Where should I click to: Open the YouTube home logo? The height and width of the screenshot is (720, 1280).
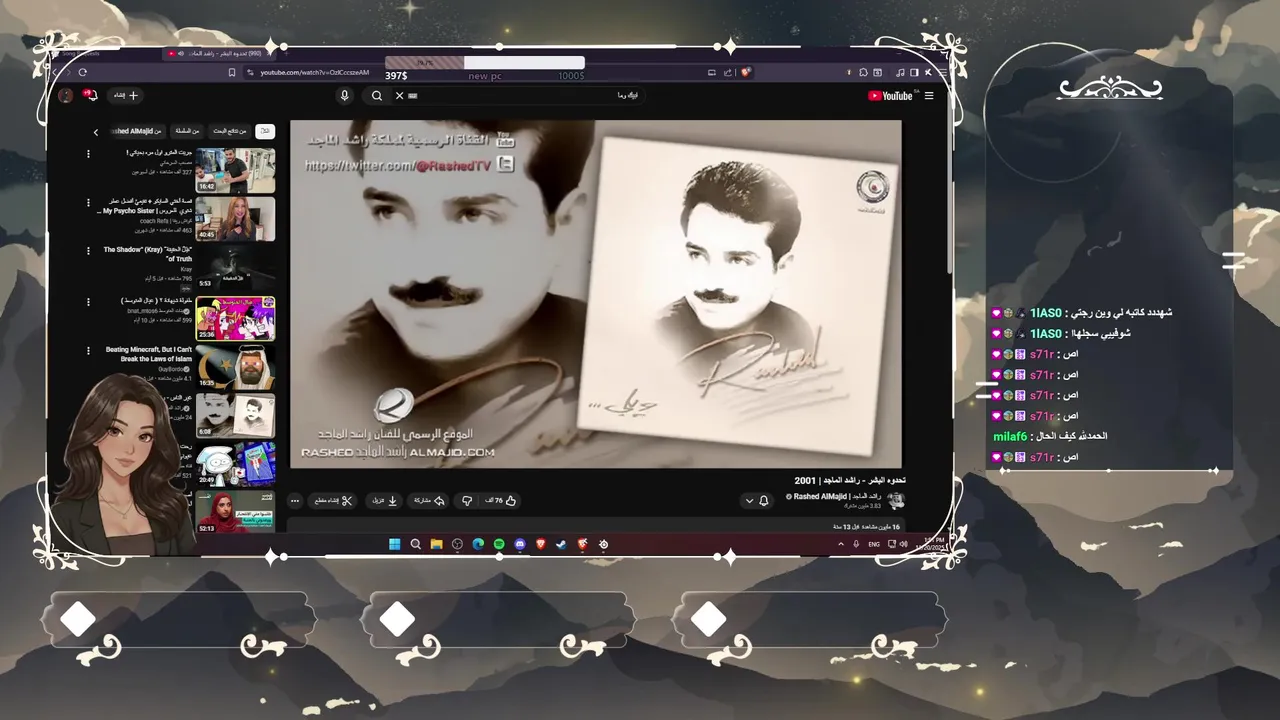coord(890,96)
